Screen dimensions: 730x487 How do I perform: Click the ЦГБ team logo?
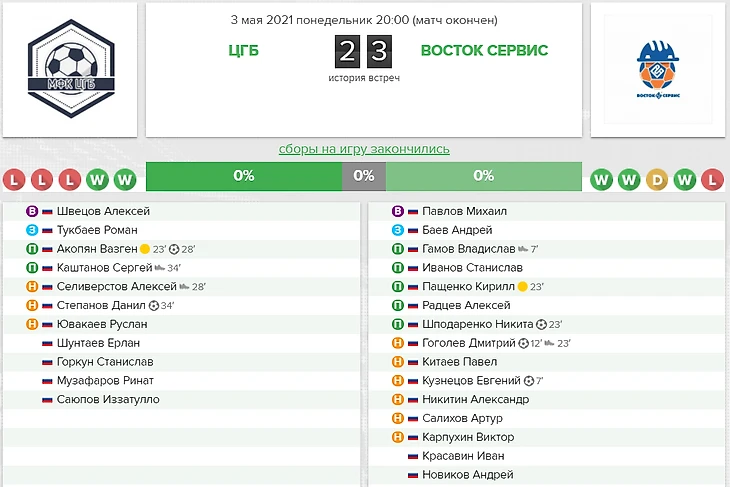[70, 68]
